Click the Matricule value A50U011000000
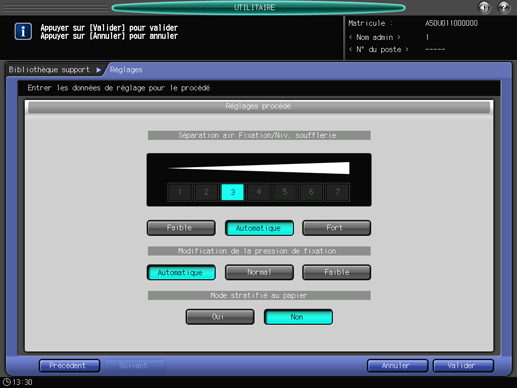 click(451, 23)
